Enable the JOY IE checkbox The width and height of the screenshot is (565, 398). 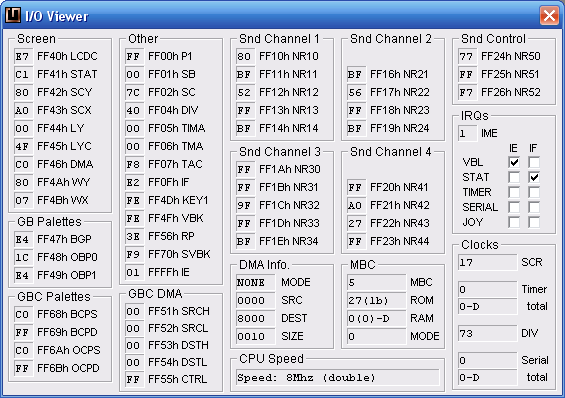514,222
